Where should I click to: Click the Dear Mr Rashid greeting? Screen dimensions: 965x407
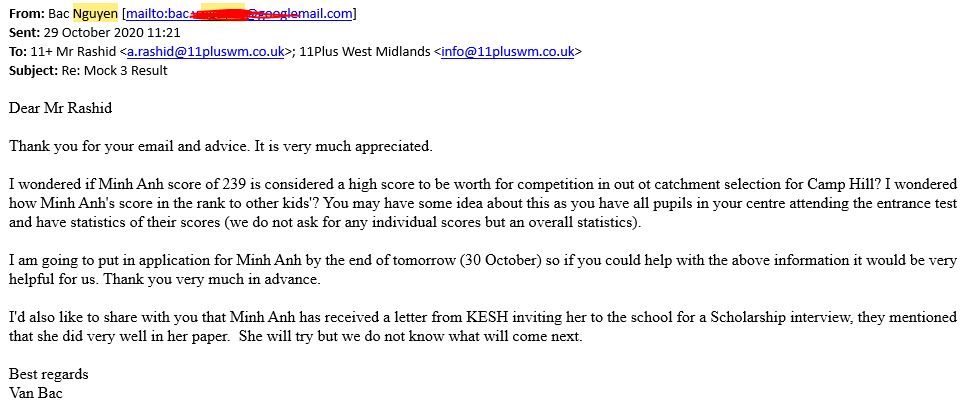[x=60, y=108]
